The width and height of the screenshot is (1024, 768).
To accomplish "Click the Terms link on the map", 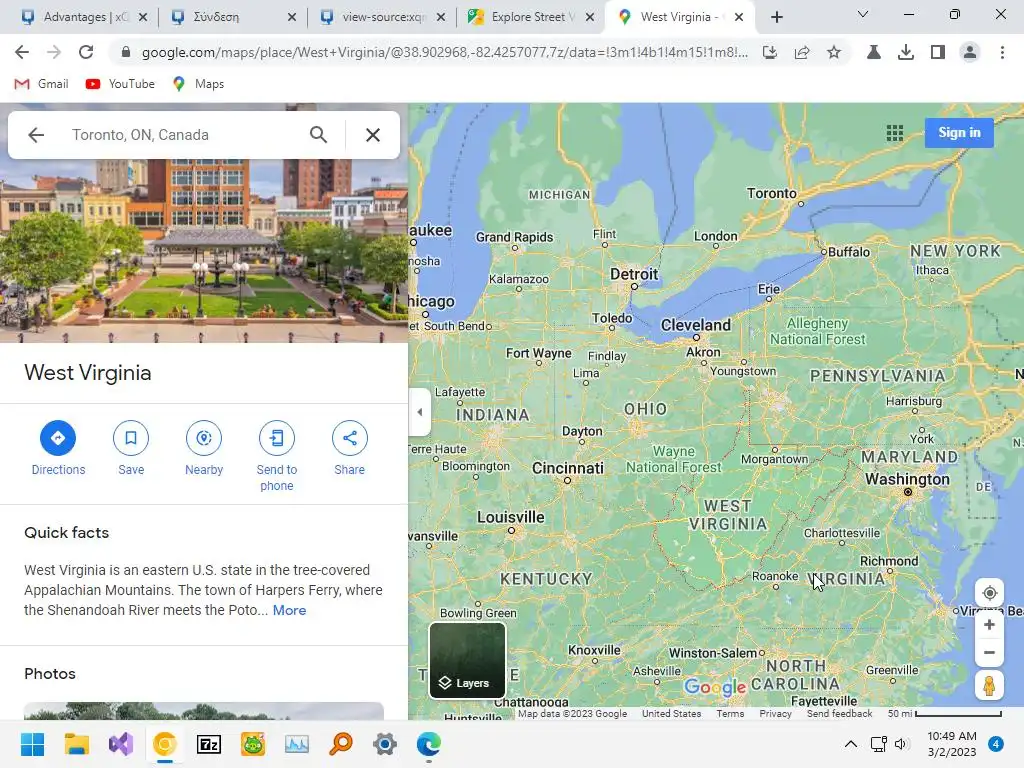I will (730, 714).
